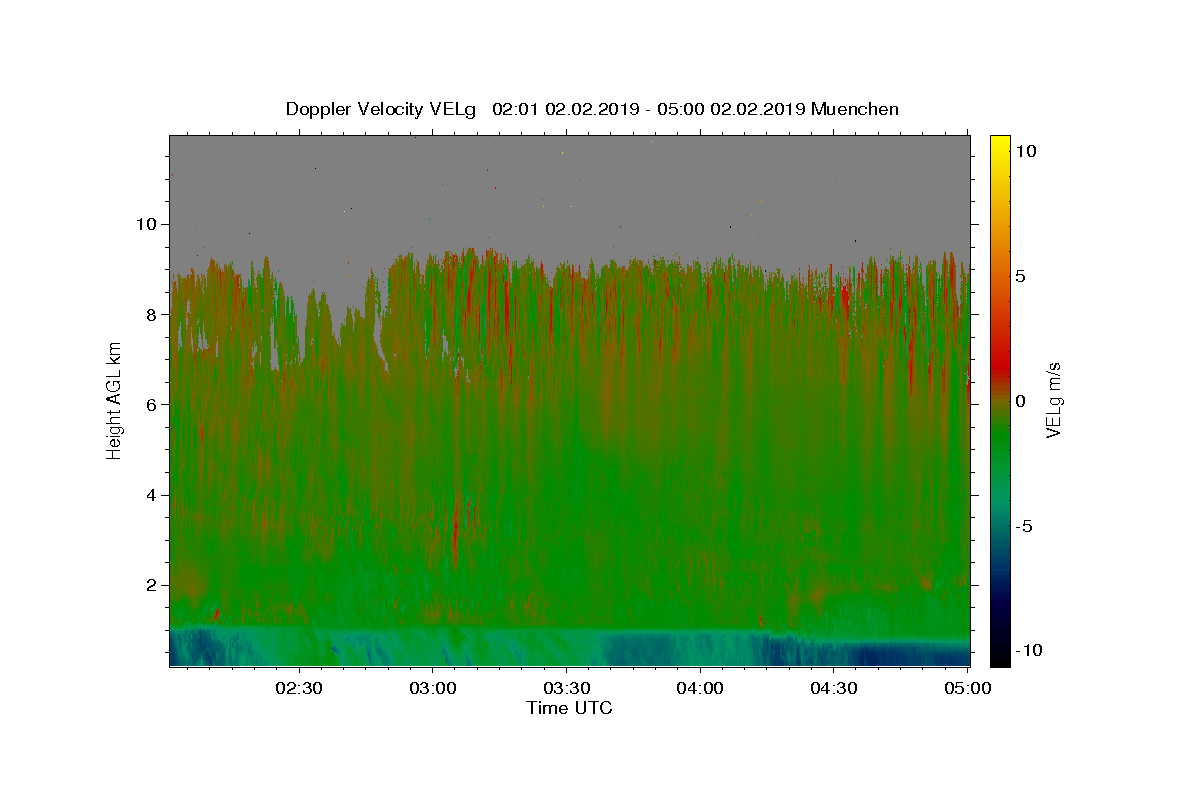This screenshot has height=800, width=1200.
Task: Click the 04:30 time axis label
Action: click(833, 688)
